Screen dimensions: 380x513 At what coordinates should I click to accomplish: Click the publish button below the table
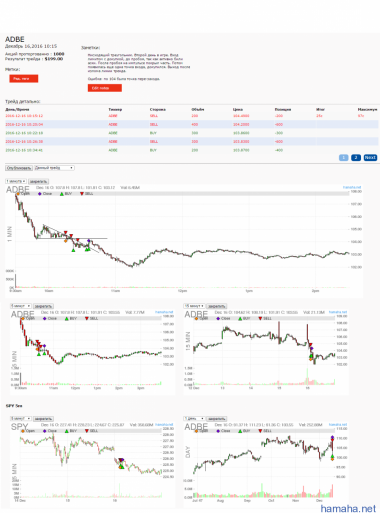(19, 168)
